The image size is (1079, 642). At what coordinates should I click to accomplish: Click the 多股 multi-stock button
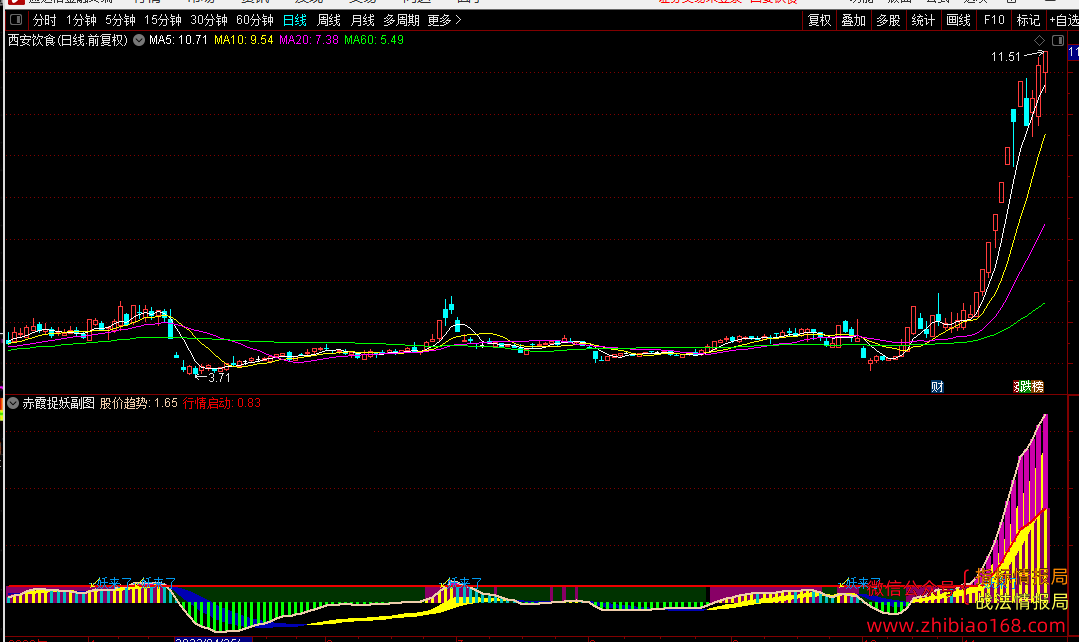[x=888, y=20]
